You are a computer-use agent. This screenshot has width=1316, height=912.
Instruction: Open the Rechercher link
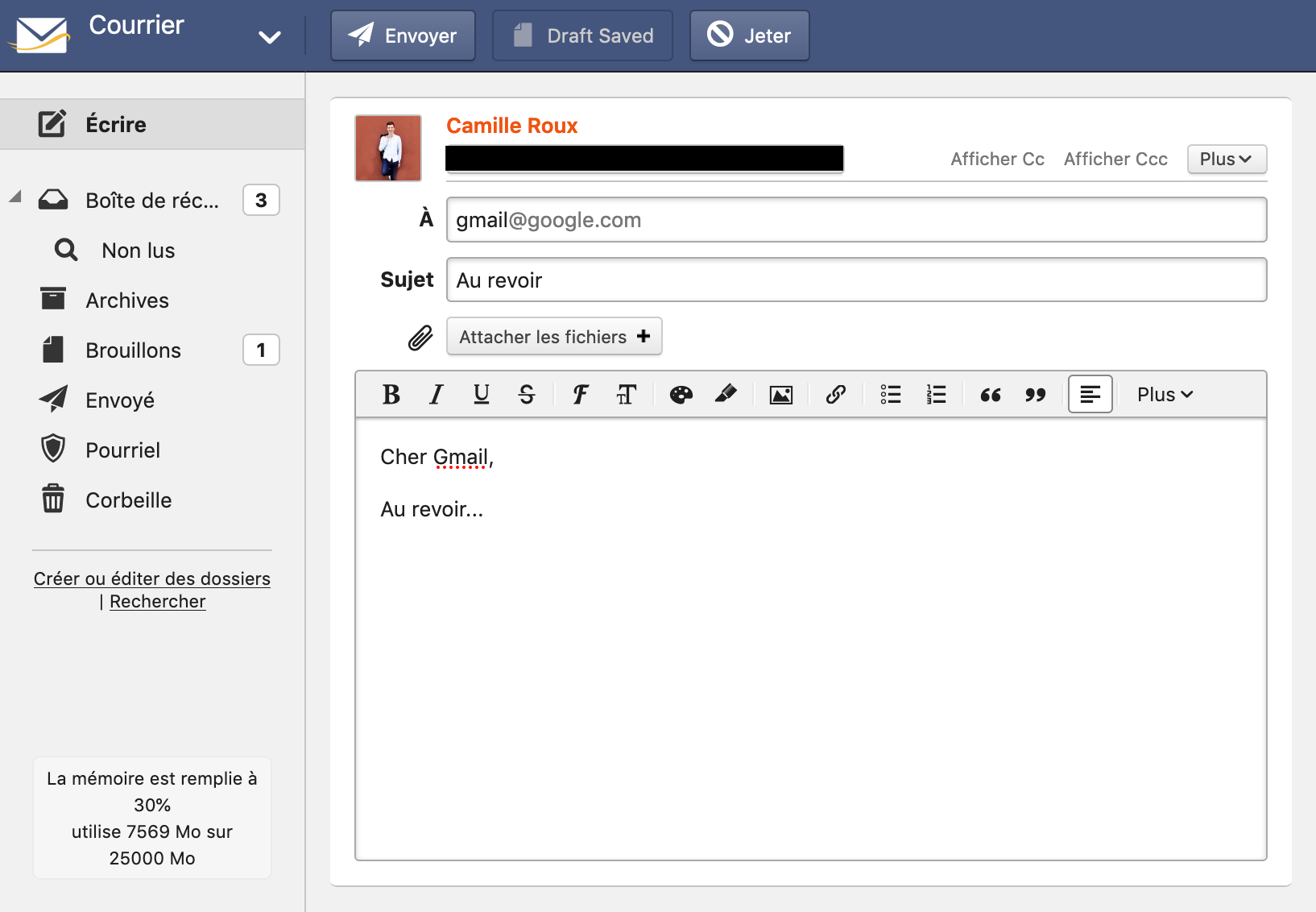coord(157,602)
